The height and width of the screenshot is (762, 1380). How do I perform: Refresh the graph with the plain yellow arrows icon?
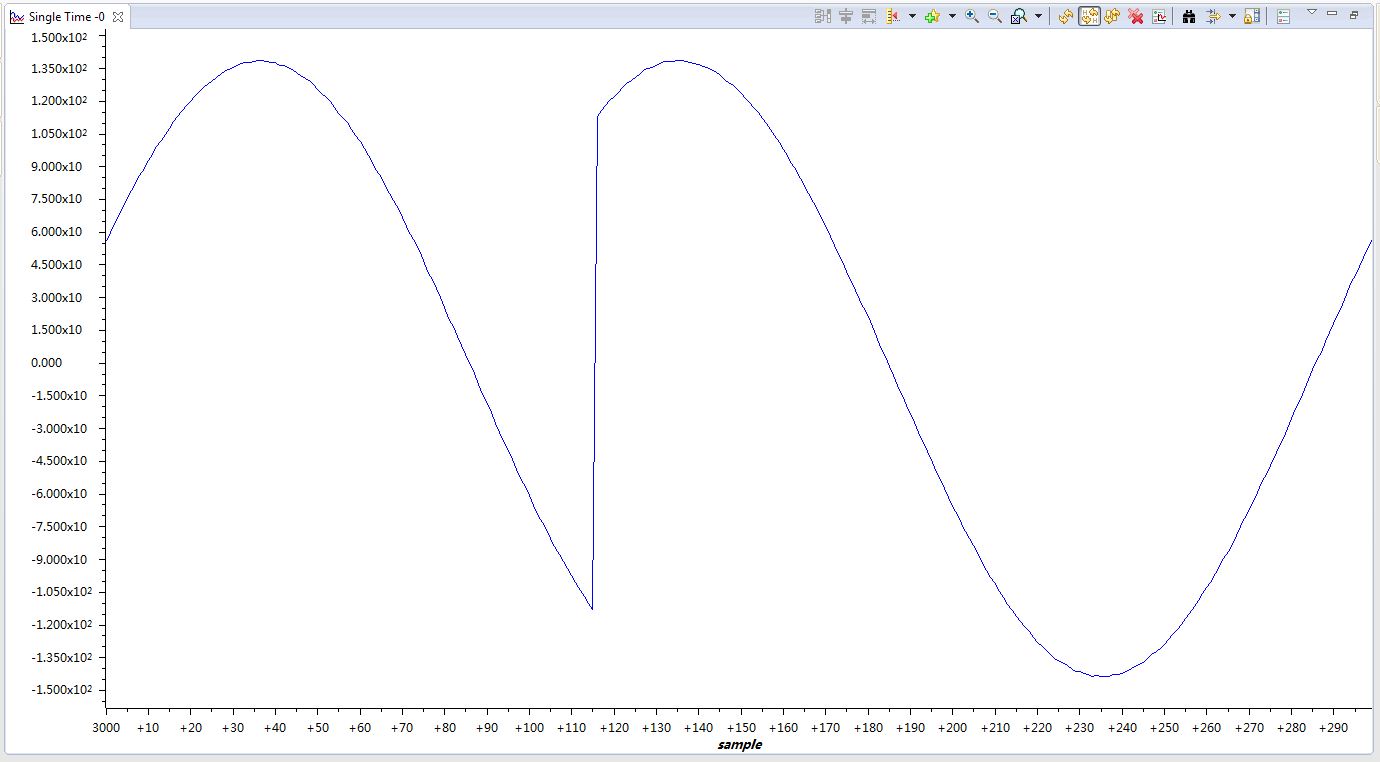1066,16
